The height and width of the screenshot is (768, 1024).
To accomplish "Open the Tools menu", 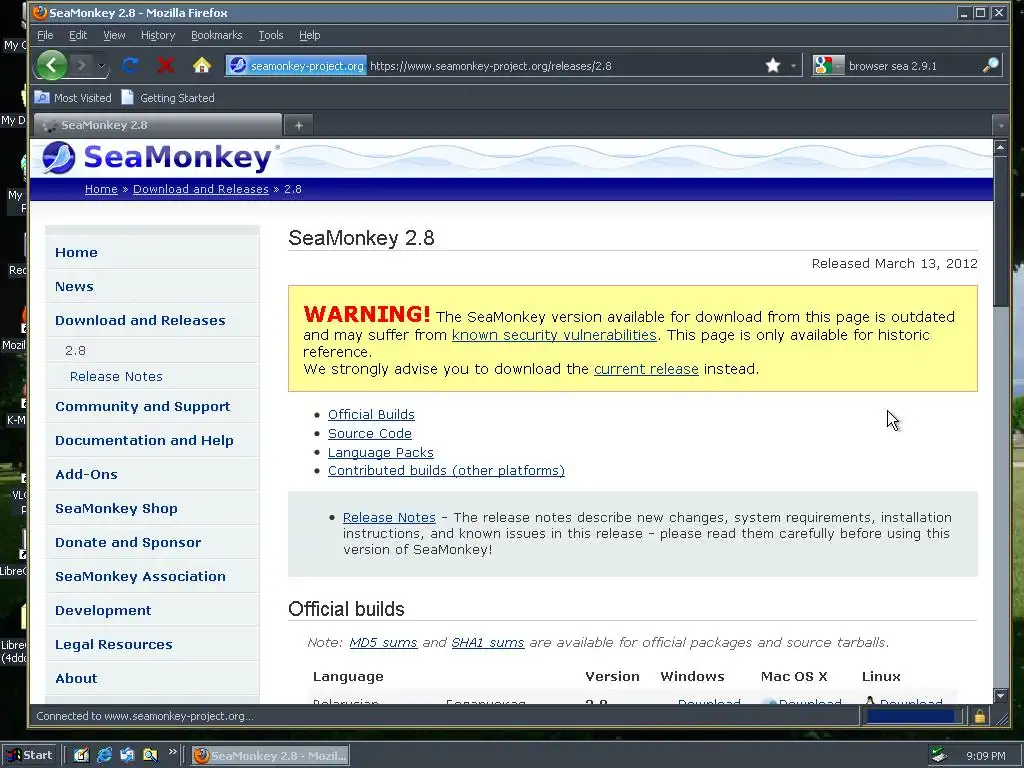I will pyautogui.click(x=270, y=35).
